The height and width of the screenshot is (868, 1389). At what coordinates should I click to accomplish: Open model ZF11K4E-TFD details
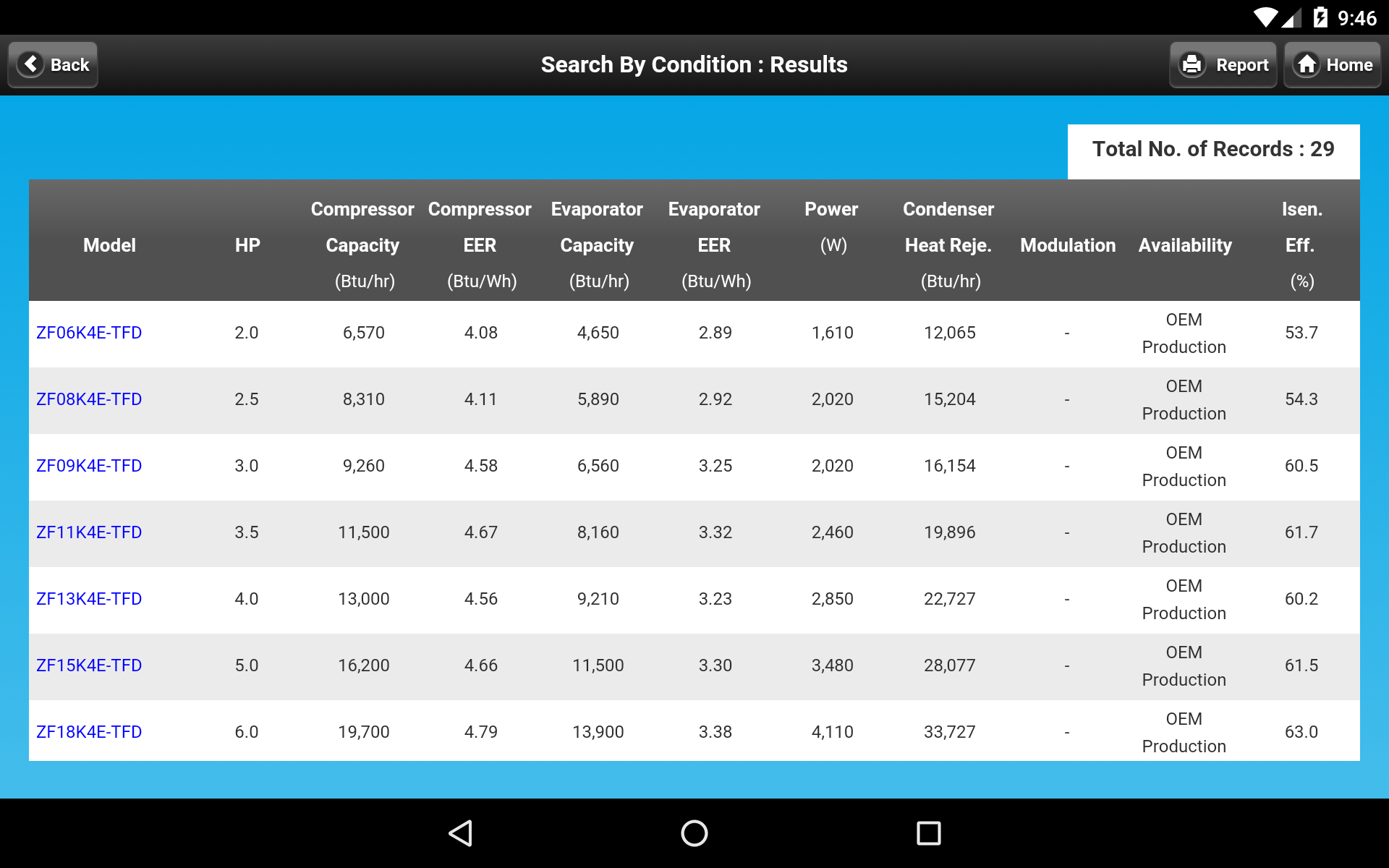pyautogui.click(x=89, y=532)
